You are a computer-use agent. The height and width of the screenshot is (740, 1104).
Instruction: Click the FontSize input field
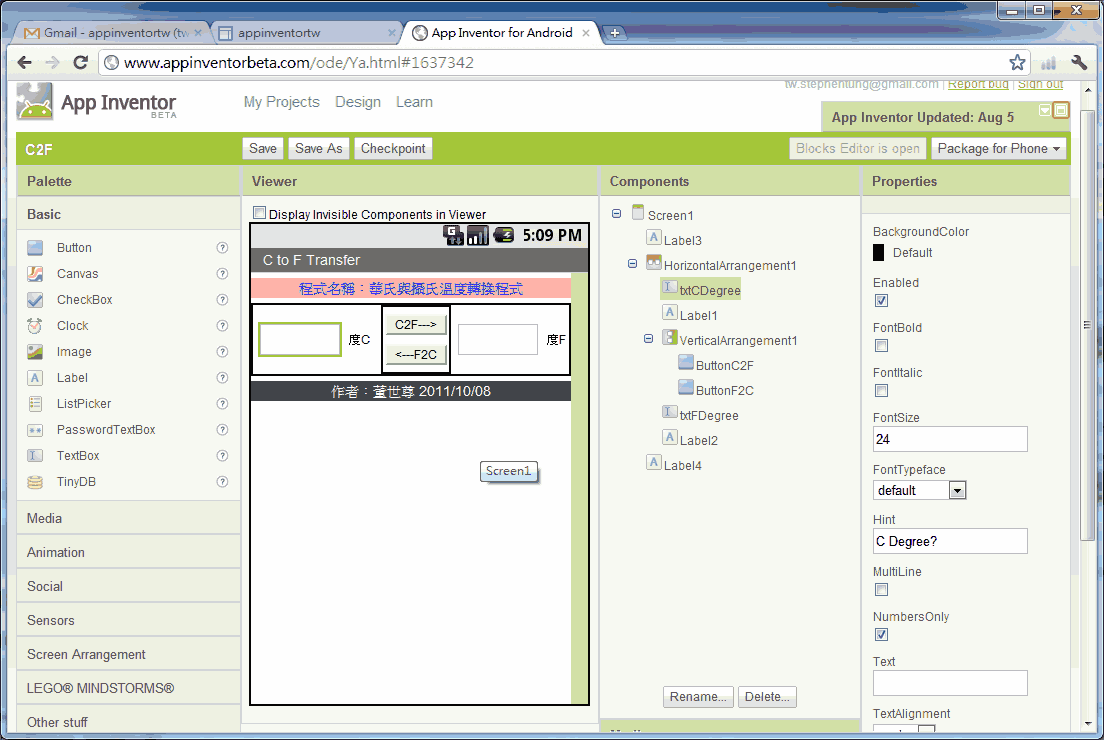coord(950,439)
